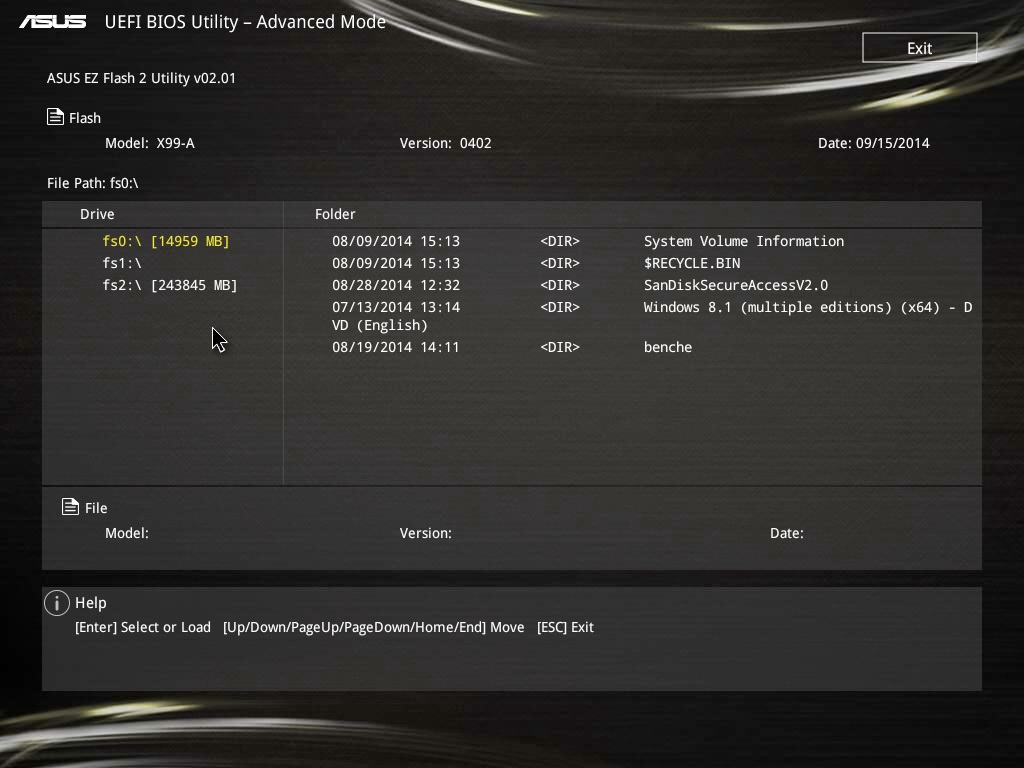The height and width of the screenshot is (768, 1024).
Task: Click the VD (English) continuation line
Action: 379,325
